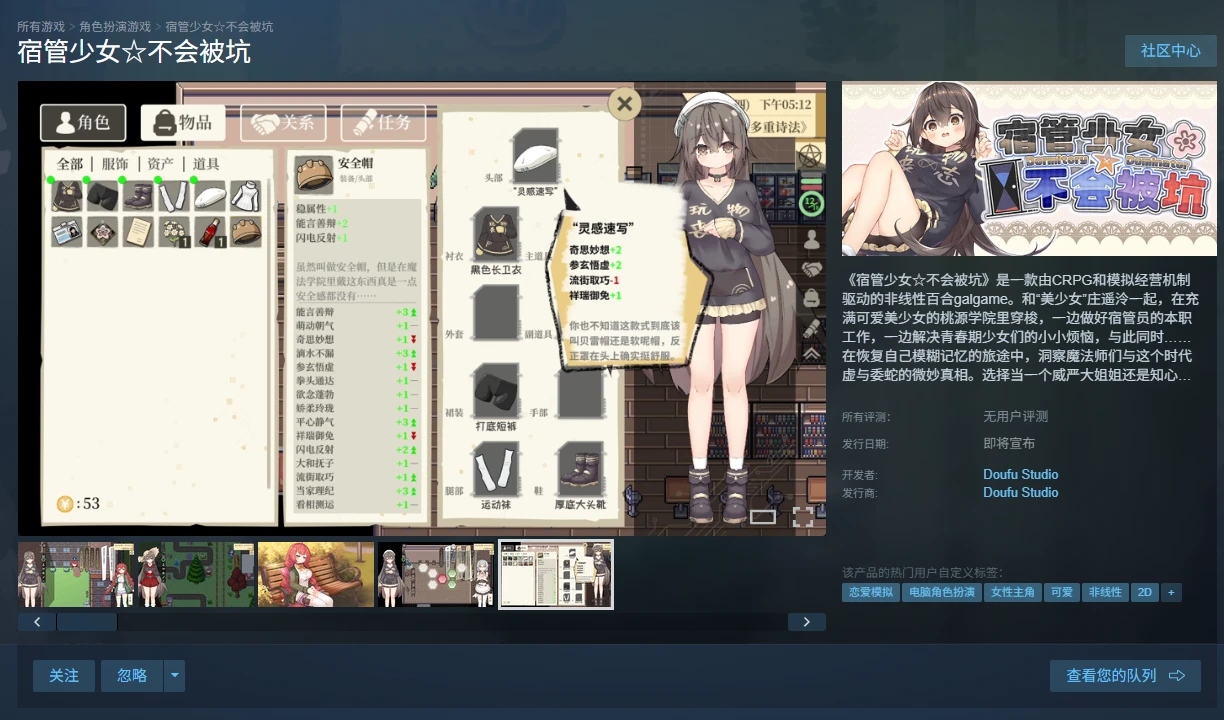Close the equipment panel with X
Screen dimensions: 1224x720
(624, 103)
